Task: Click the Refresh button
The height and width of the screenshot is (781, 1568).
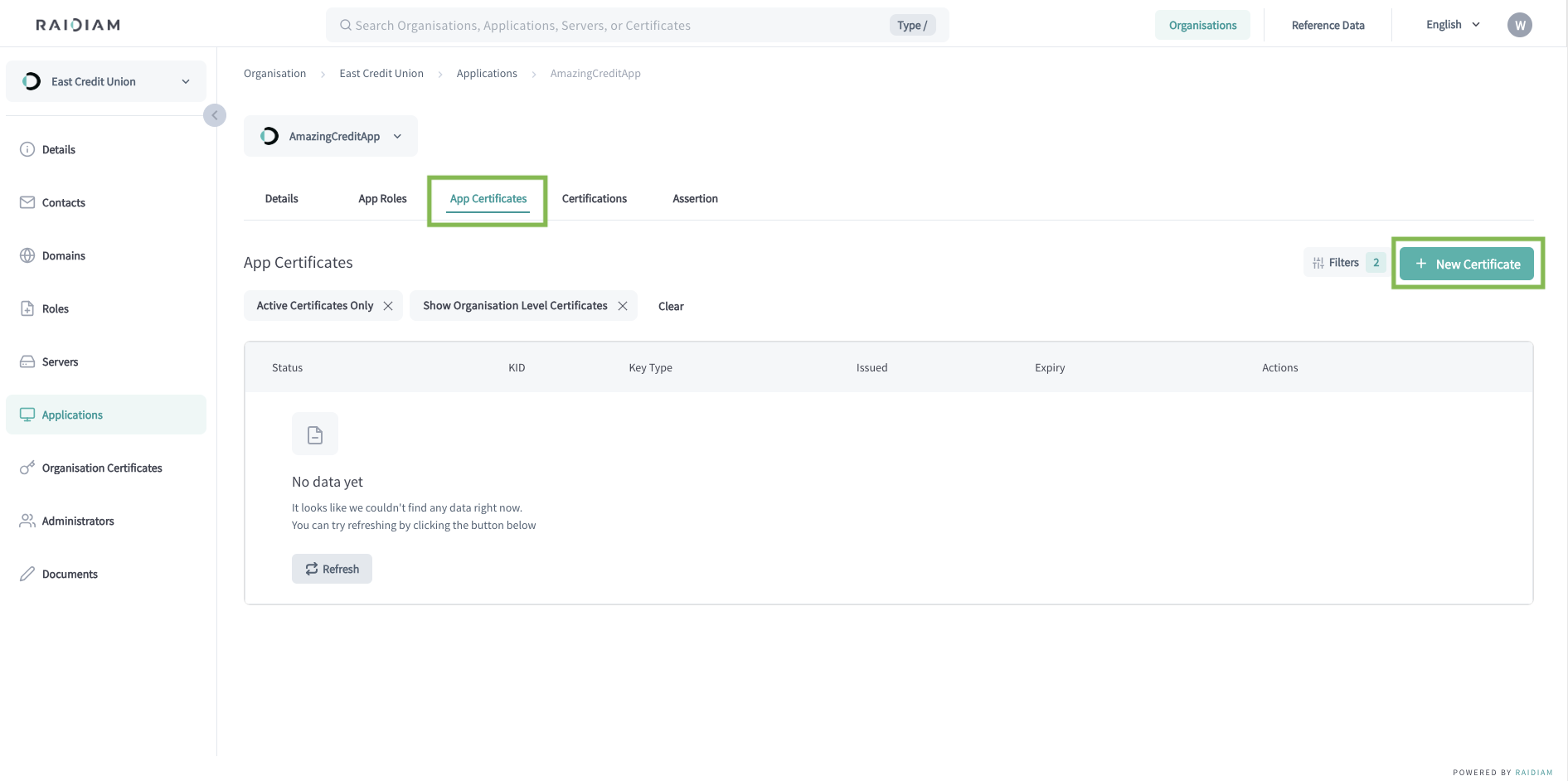Action: pyautogui.click(x=332, y=569)
